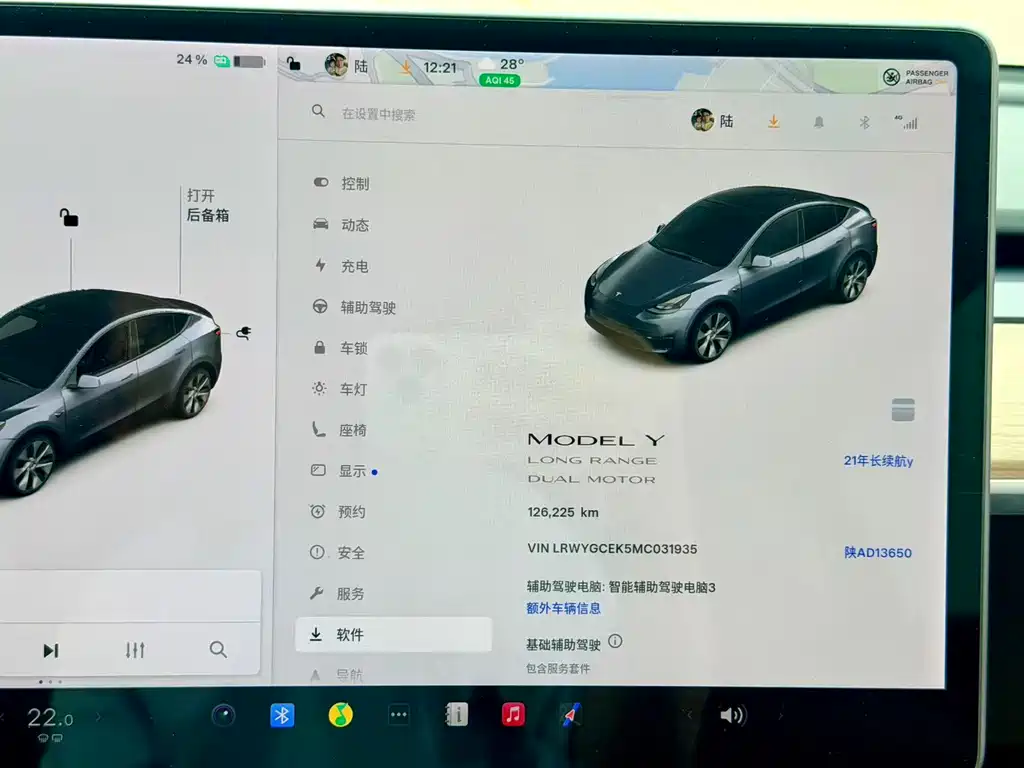The height and width of the screenshot is (768, 1024).
Task: Tap the unlocked padlock in top status bar
Action: point(293,63)
